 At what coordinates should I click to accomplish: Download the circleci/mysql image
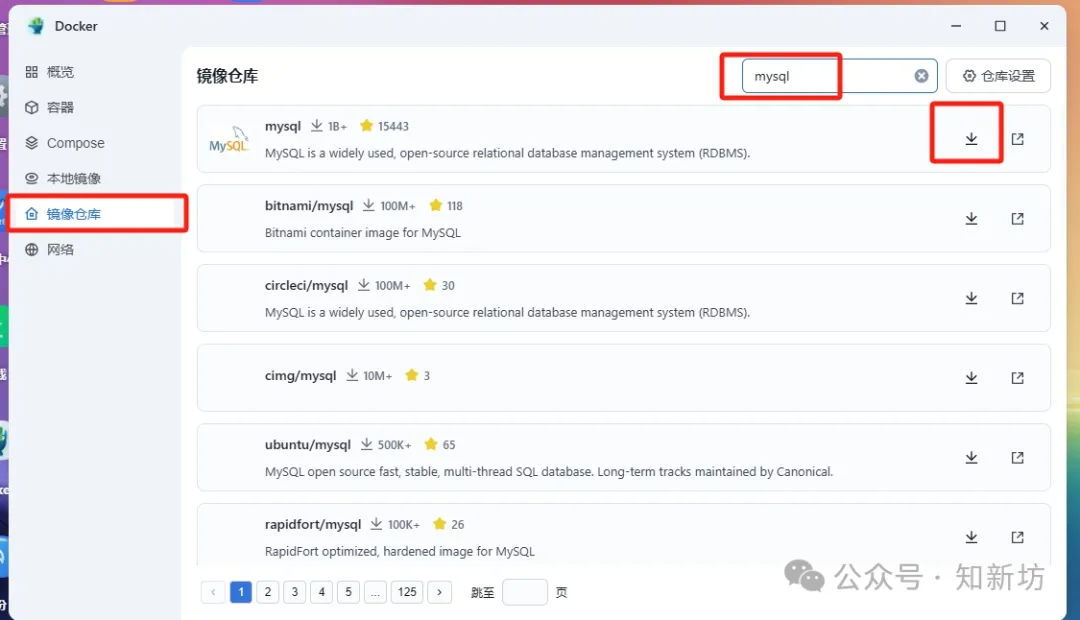pyautogui.click(x=970, y=298)
